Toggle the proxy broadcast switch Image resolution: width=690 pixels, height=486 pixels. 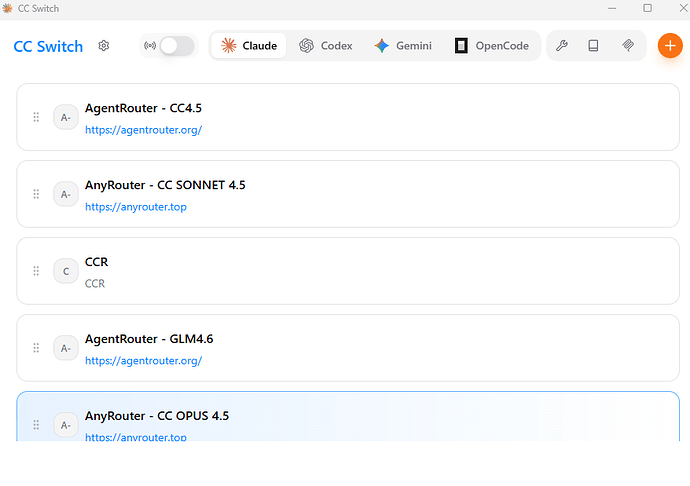(x=177, y=46)
